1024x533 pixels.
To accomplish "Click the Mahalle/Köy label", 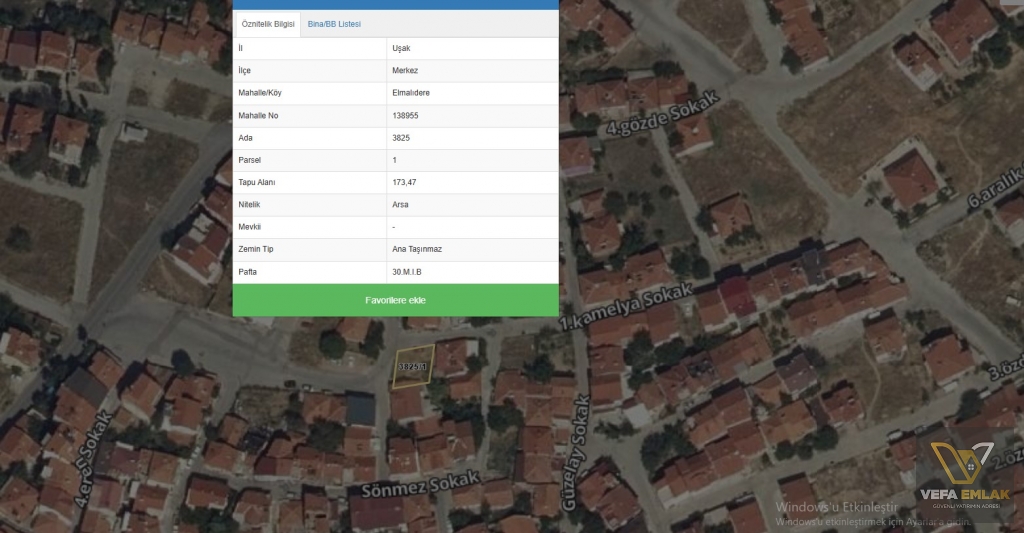I will (x=260, y=93).
